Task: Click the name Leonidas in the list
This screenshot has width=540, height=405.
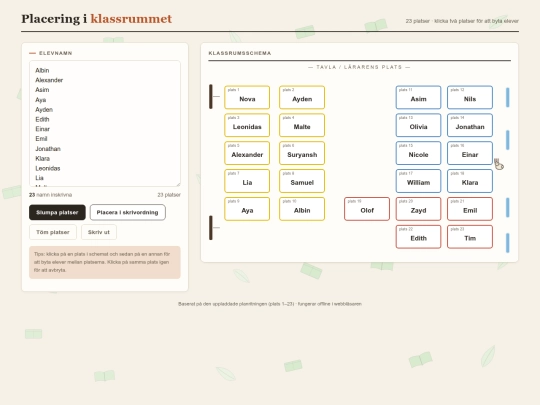Action: tap(48, 168)
